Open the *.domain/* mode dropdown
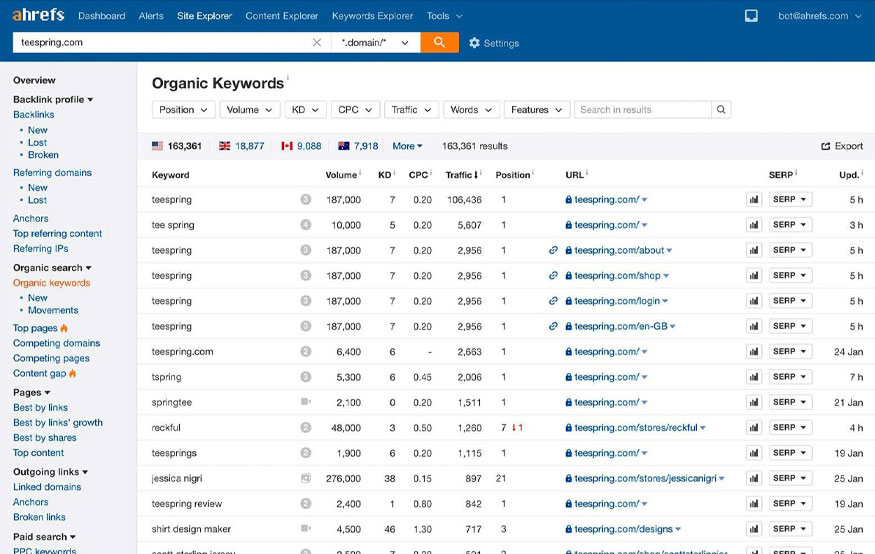The height and width of the screenshot is (554, 875). click(375, 42)
